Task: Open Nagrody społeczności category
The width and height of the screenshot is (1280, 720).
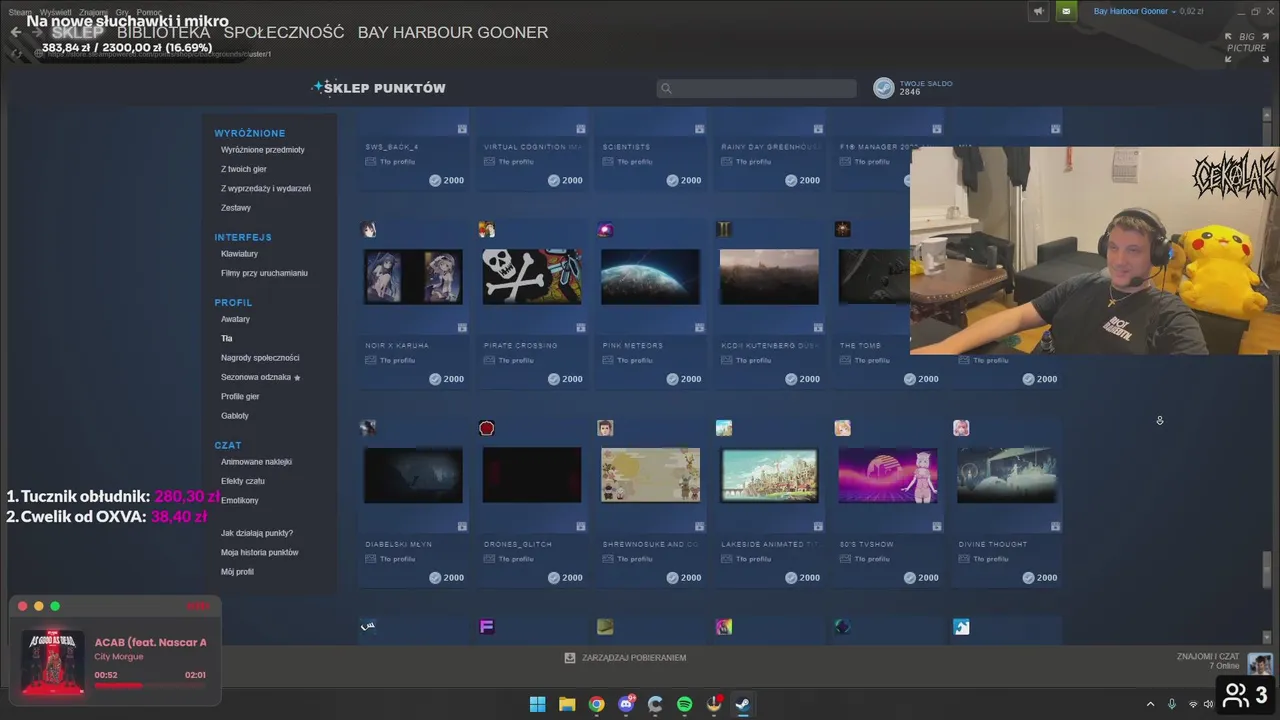Action: [260, 358]
